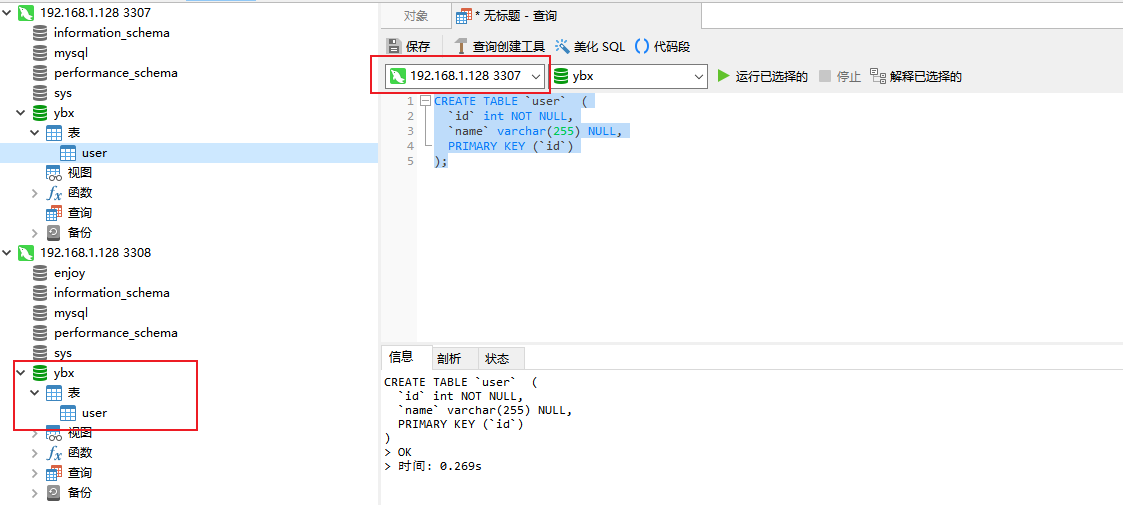This screenshot has width=1123, height=505.
Task: Click the Backup (备份) icon under 3307 ybx
Action: (54, 233)
